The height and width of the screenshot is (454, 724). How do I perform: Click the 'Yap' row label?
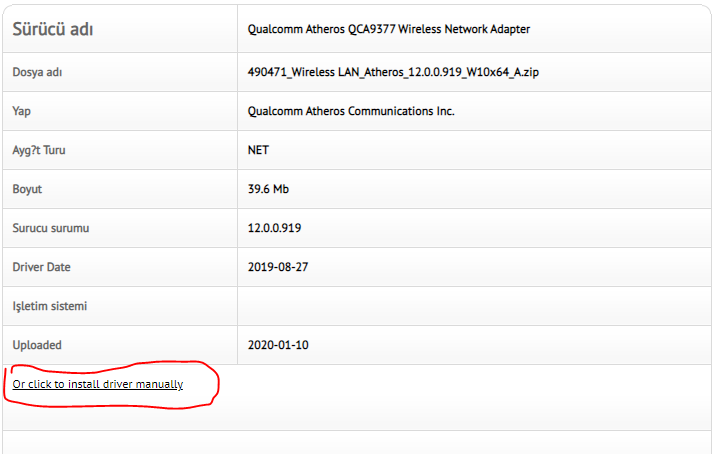click(22, 111)
